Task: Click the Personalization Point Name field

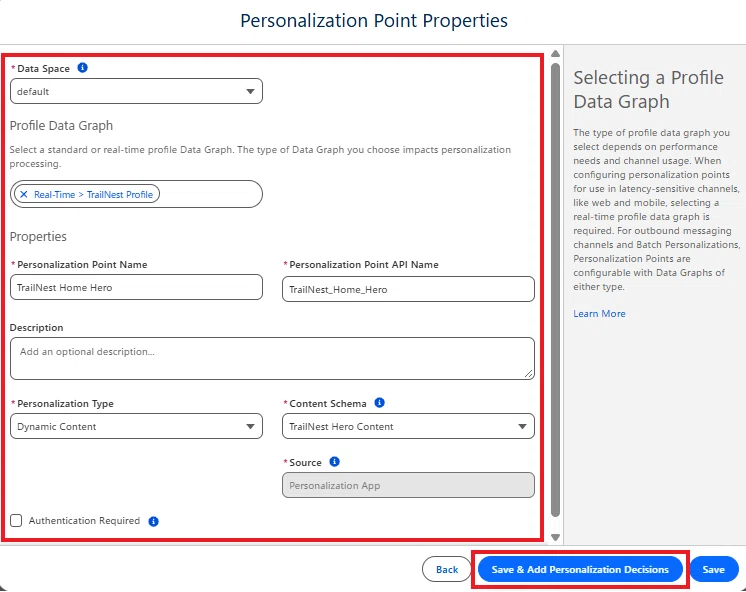Action: tap(136, 287)
